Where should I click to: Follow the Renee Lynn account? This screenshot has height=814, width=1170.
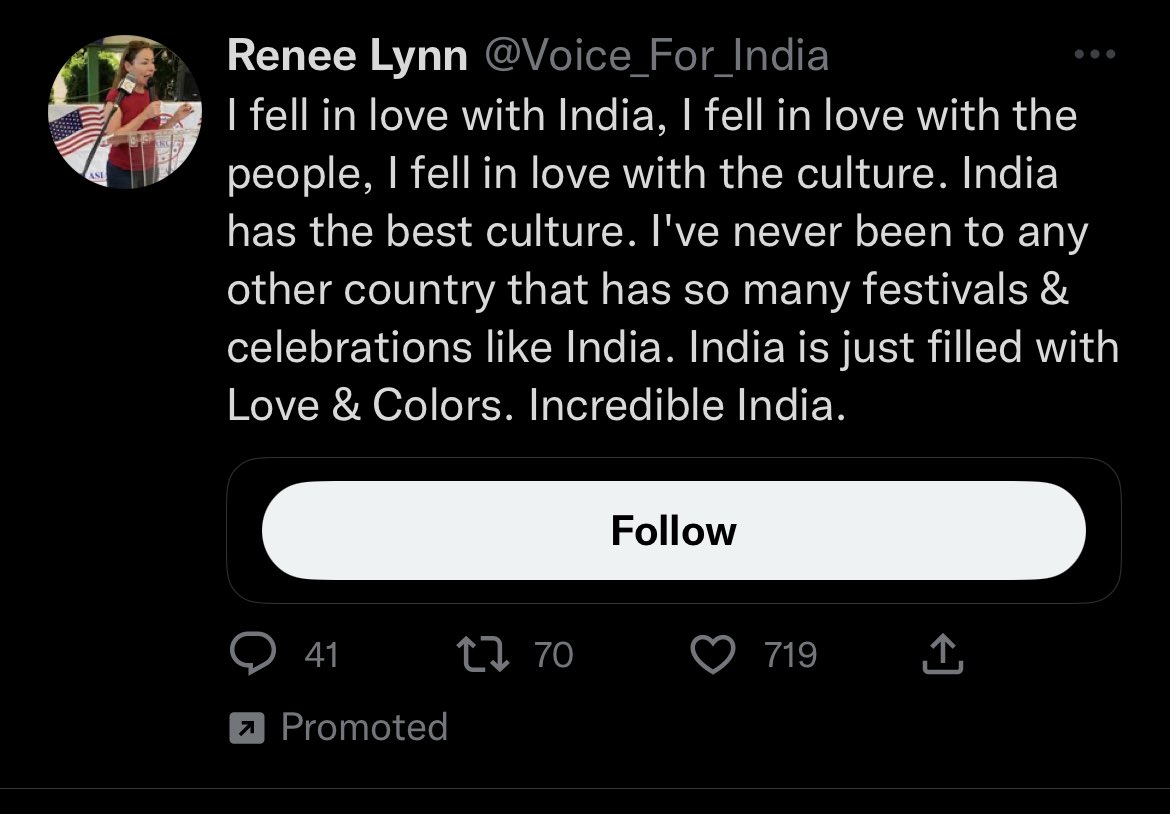pyautogui.click(x=673, y=530)
